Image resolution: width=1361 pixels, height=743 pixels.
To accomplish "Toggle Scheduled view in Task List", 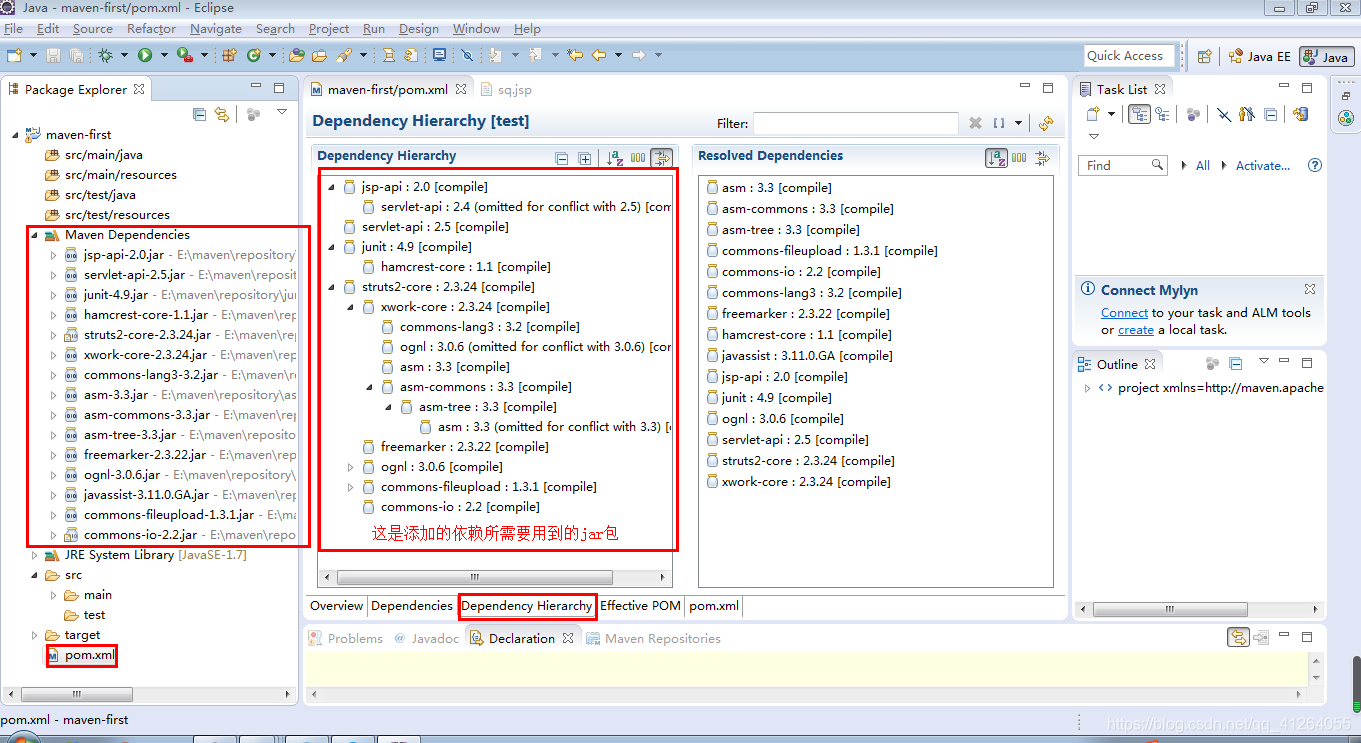I will tap(1162, 114).
